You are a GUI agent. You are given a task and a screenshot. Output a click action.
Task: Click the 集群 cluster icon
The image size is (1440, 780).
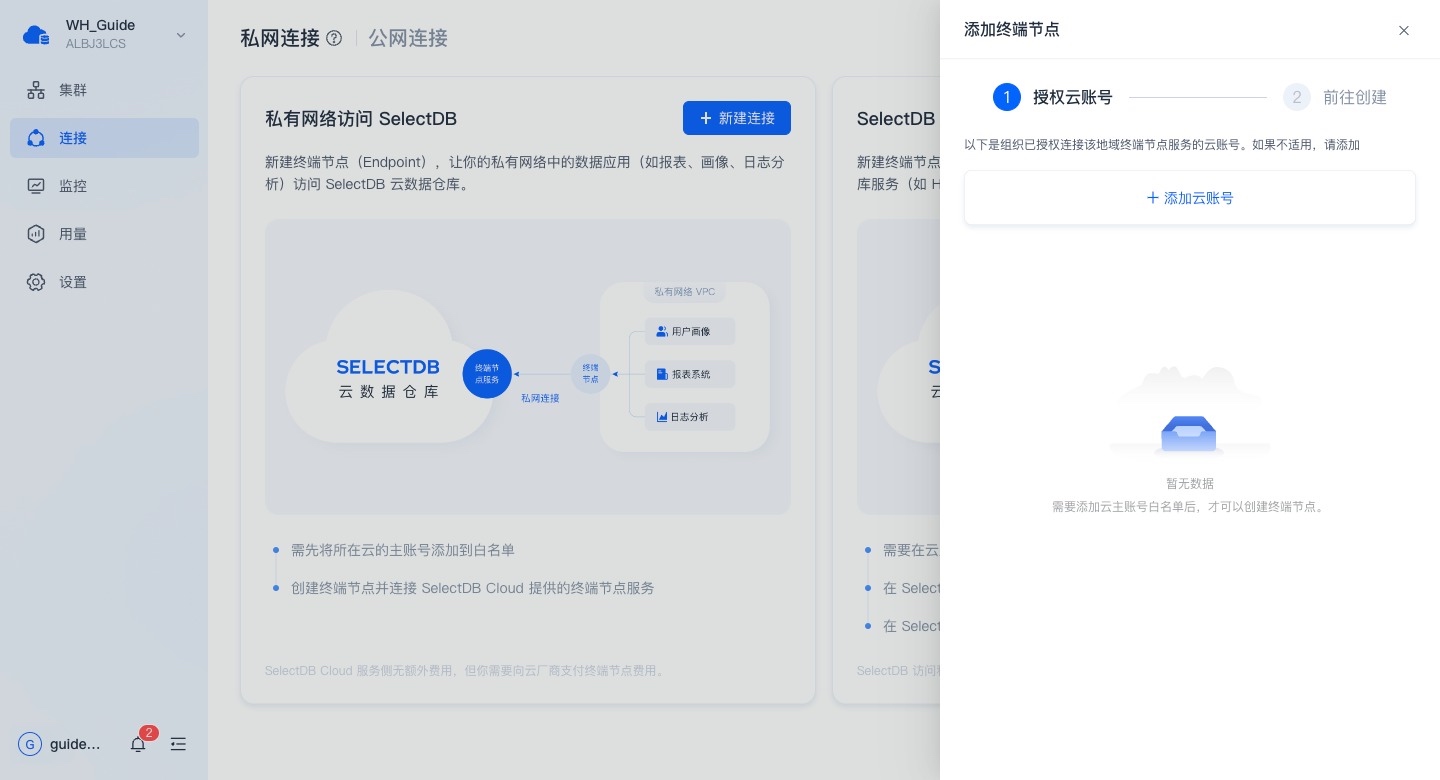point(36,90)
